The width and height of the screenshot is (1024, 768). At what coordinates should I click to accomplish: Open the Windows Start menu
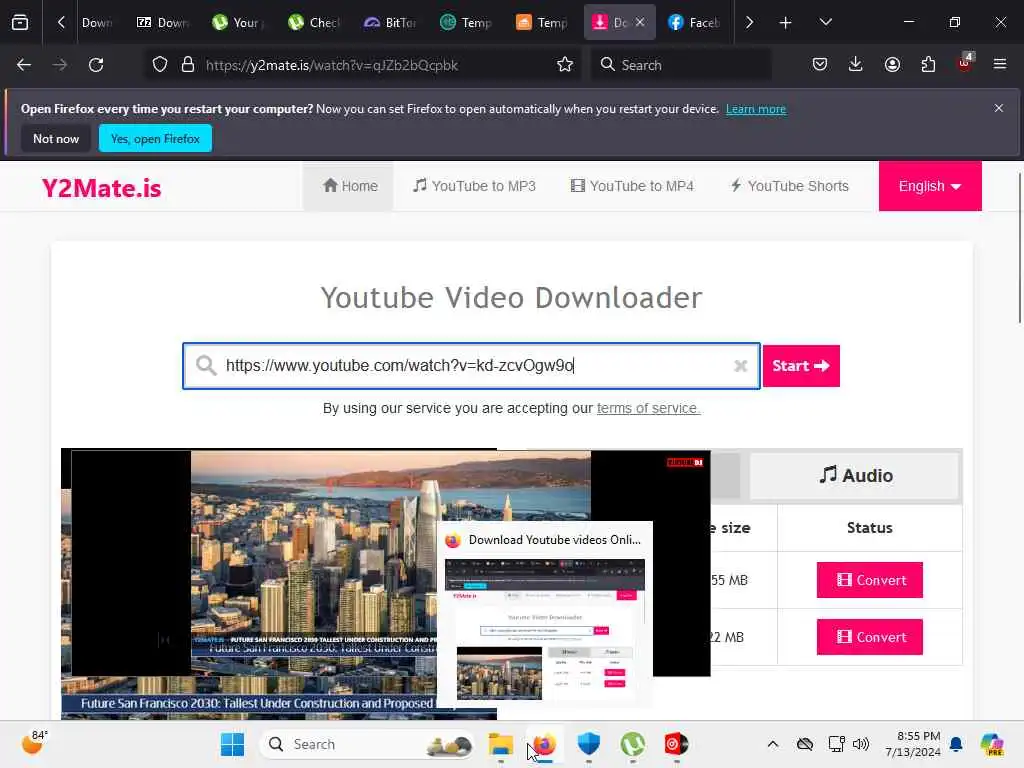click(x=232, y=744)
